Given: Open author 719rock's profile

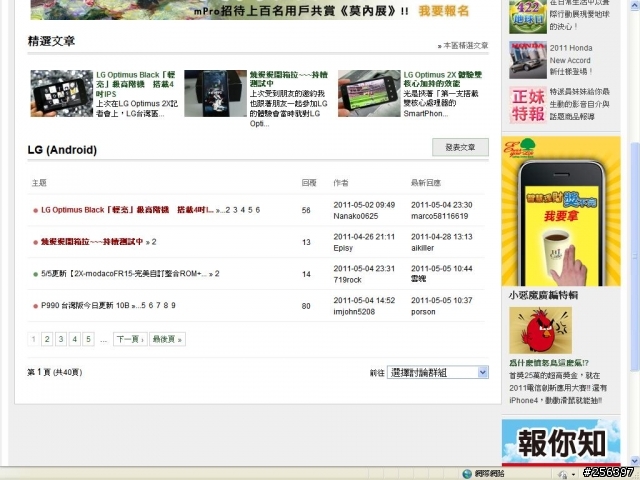Looking at the screenshot, I should coord(347,280).
